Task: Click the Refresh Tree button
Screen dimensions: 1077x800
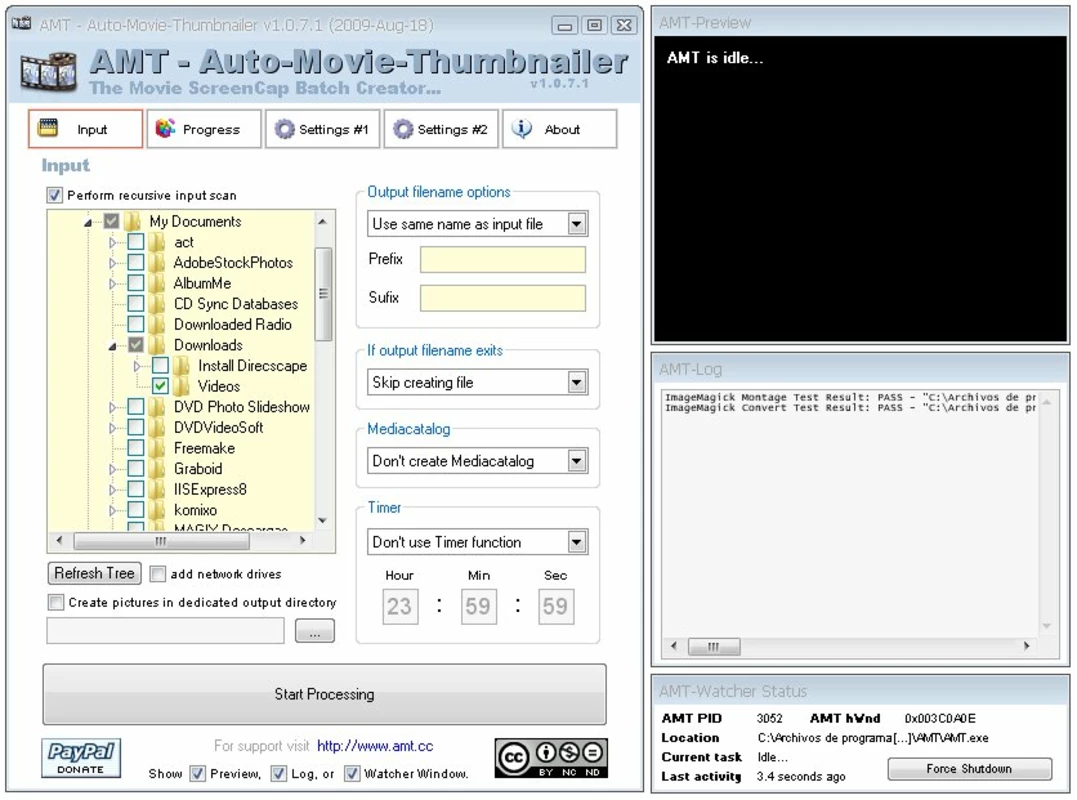Action: coord(94,573)
